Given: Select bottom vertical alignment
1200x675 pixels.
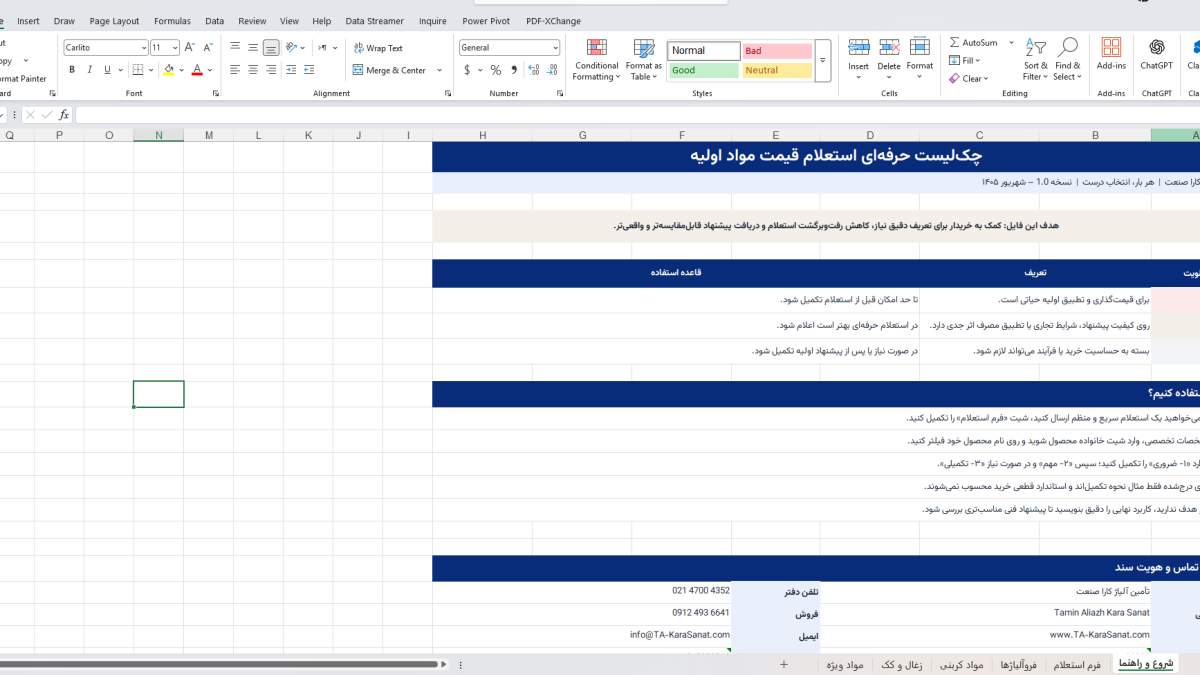Looking at the screenshot, I should 271,47.
